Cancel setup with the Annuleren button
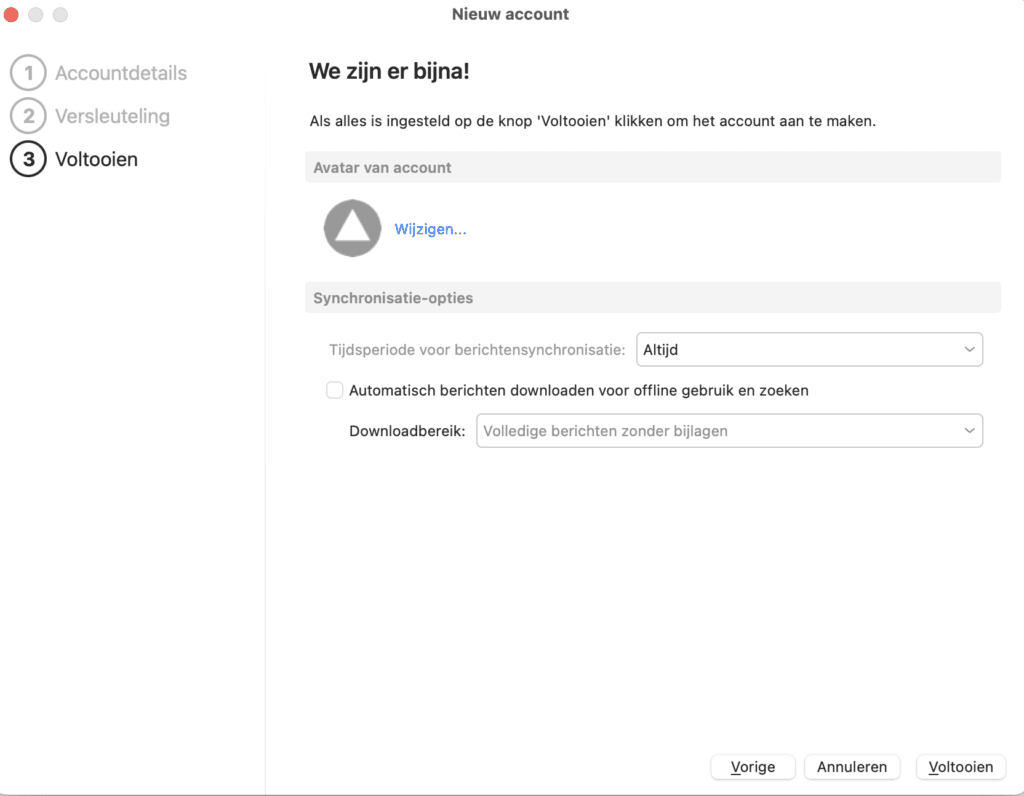The height and width of the screenshot is (796, 1024). [852, 767]
